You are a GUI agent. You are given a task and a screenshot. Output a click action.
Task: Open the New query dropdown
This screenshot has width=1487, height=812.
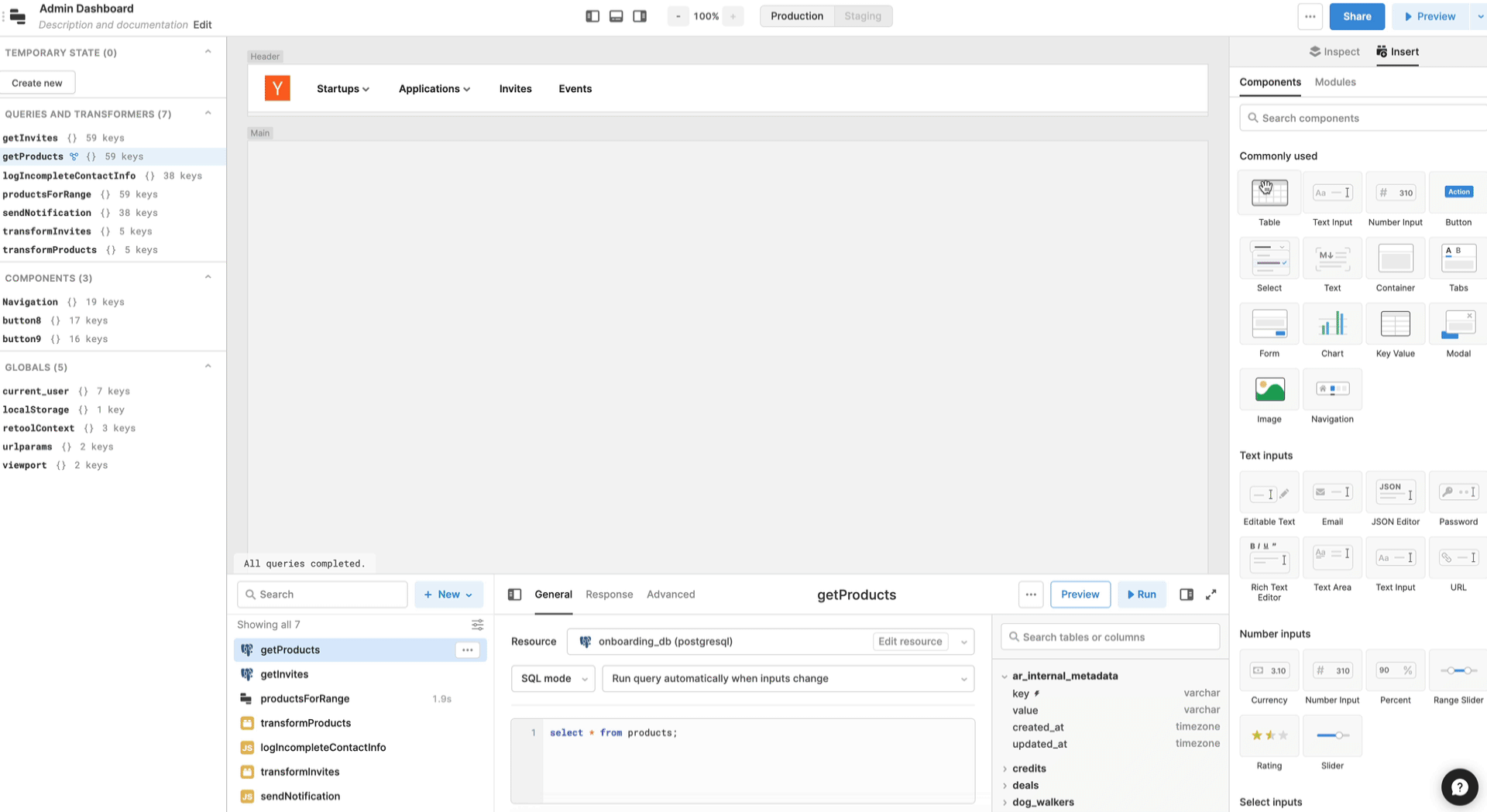(x=448, y=594)
